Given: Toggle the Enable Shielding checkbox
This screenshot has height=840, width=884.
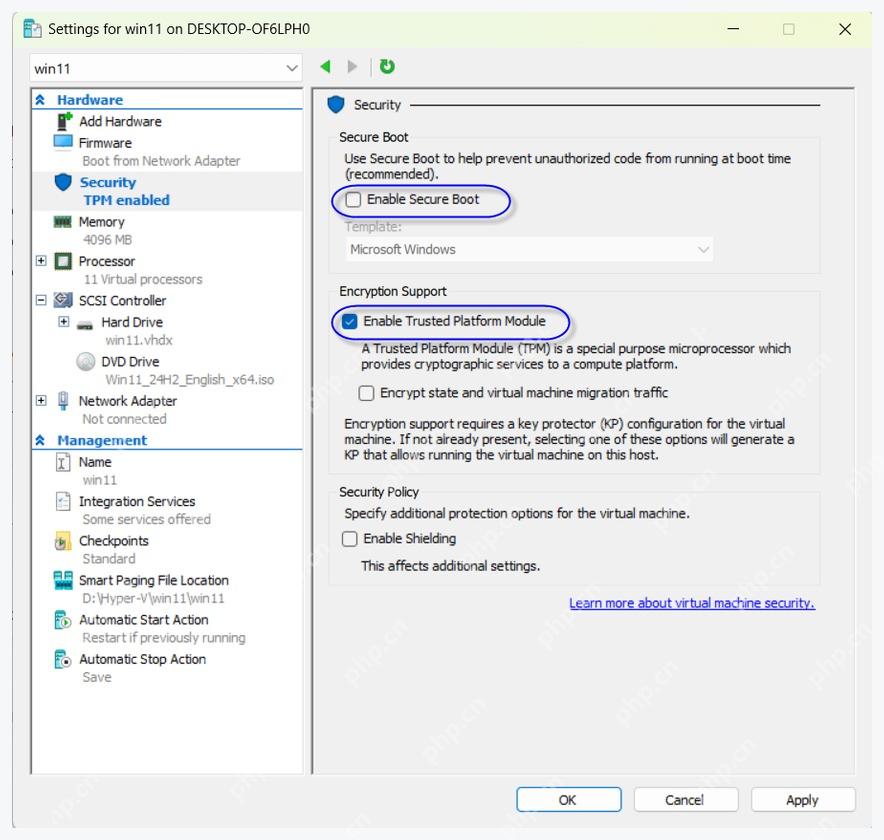Looking at the screenshot, I should pyautogui.click(x=350, y=539).
